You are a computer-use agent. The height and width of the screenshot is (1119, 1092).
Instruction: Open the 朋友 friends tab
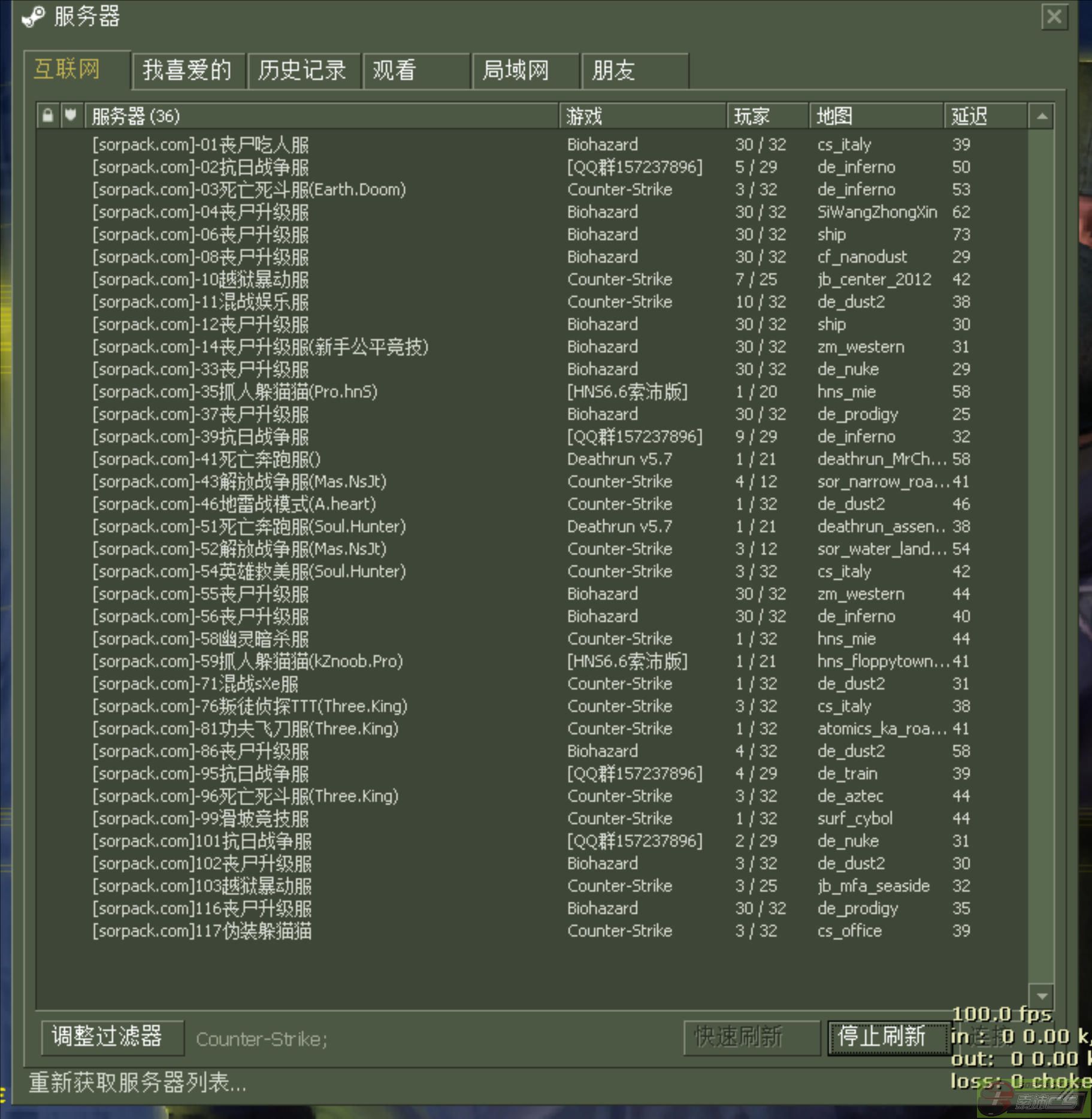(635, 71)
